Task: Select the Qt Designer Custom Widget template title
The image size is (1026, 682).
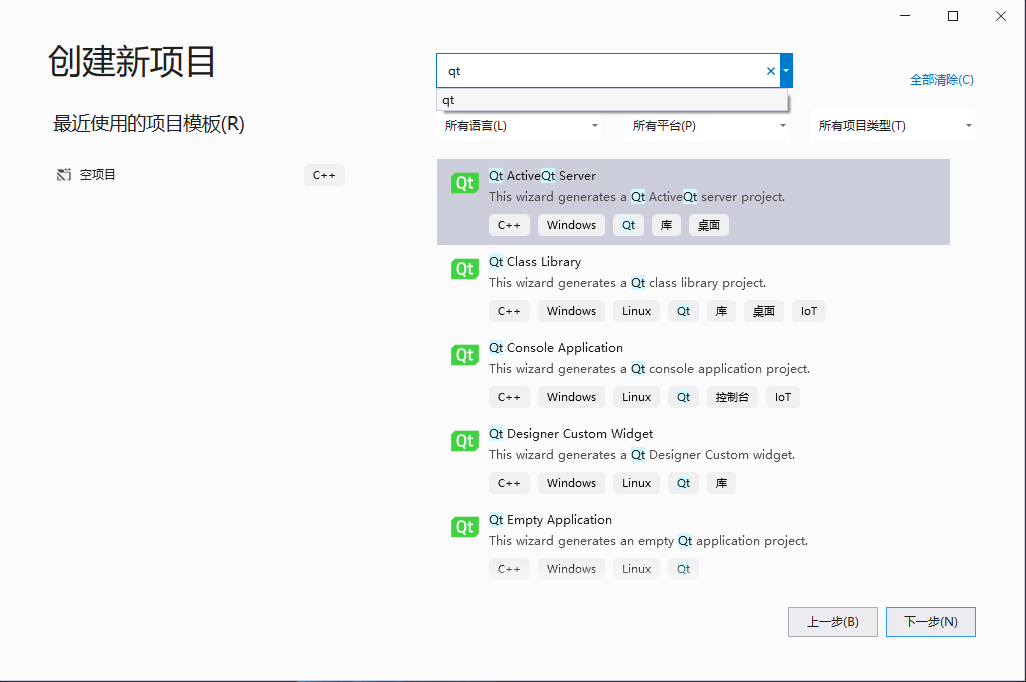Action: (571, 433)
